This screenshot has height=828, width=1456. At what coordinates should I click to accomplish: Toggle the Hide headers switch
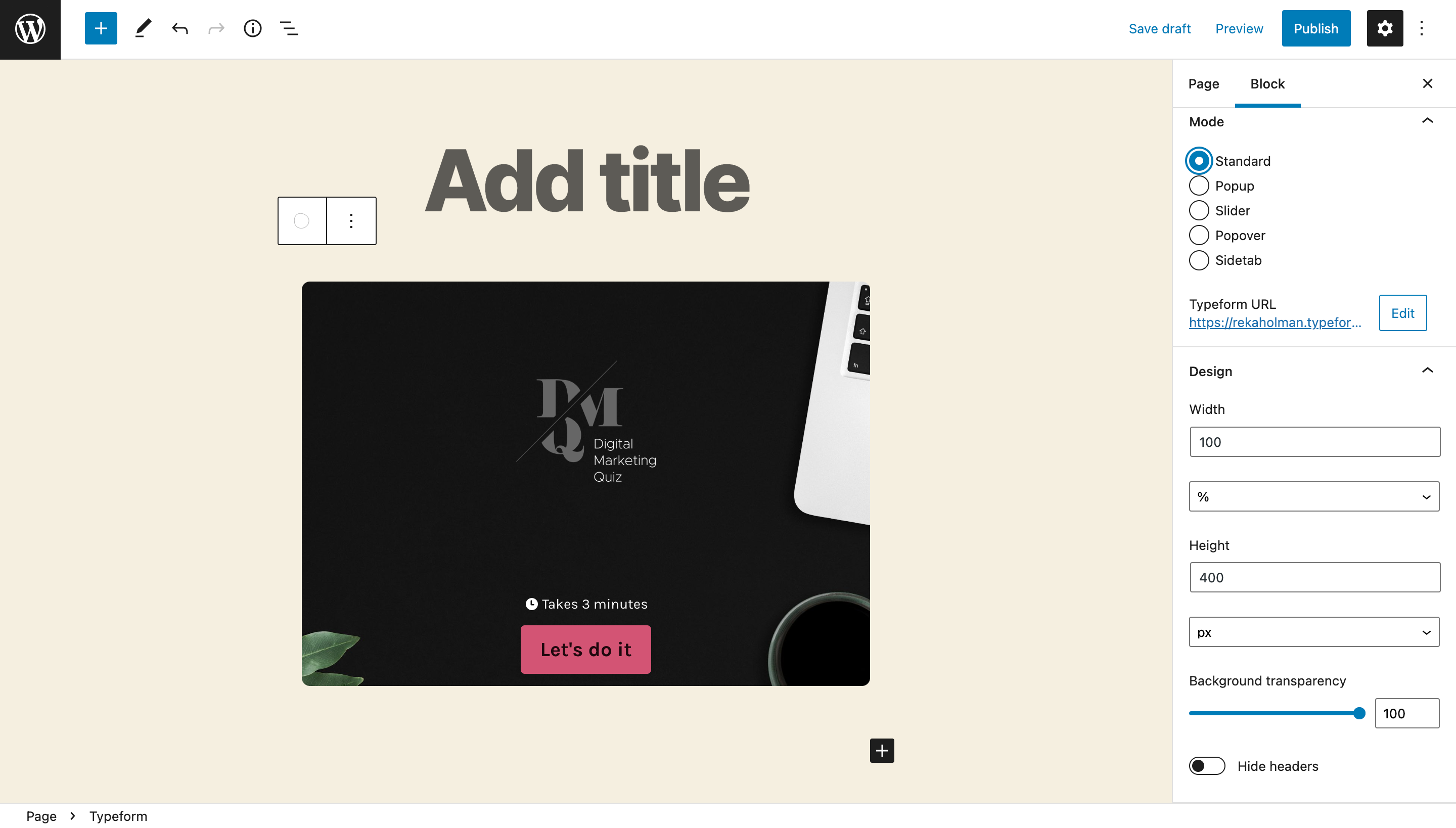tap(1207, 766)
